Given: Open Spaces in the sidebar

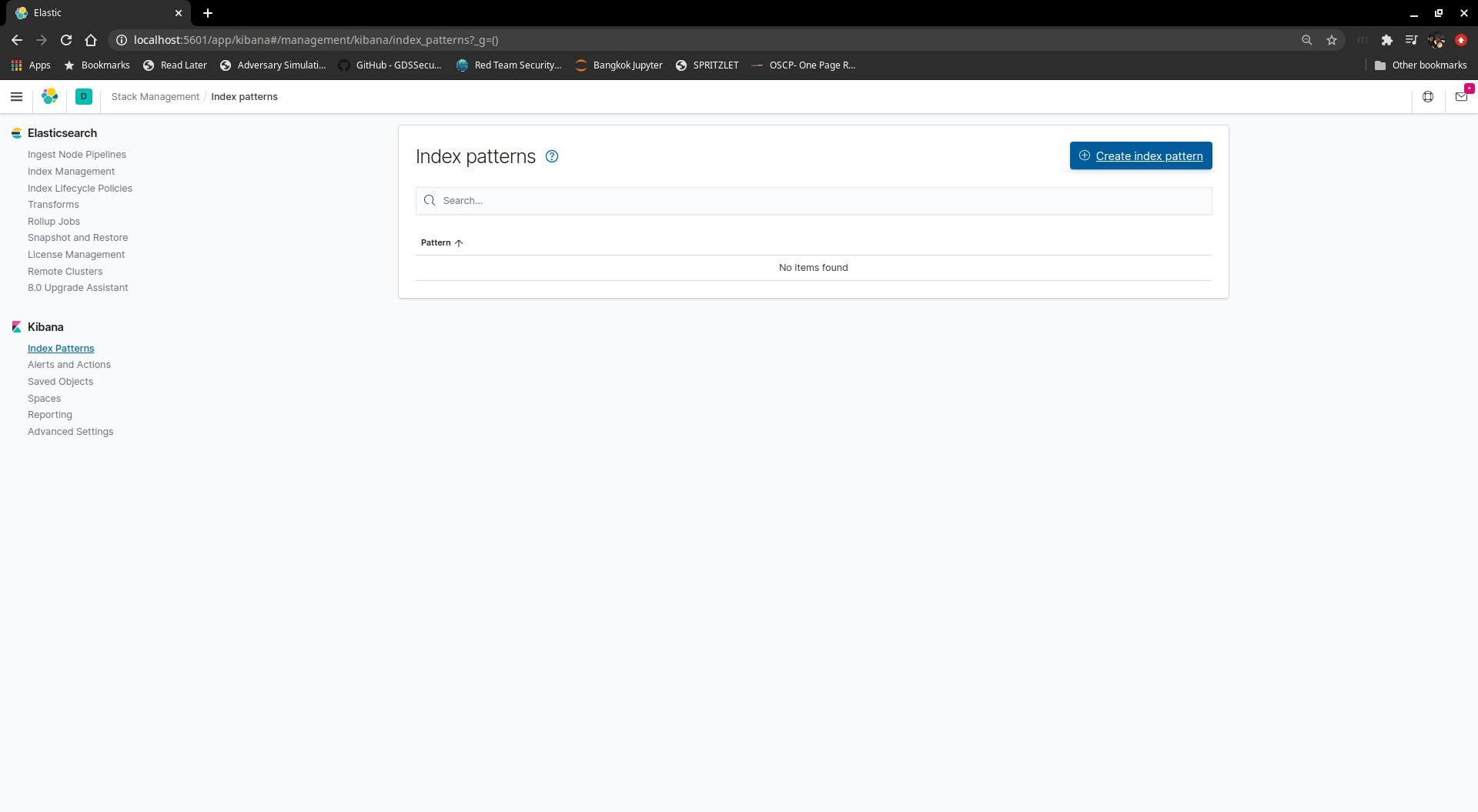Looking at the screenshot, I should point(45,399).
